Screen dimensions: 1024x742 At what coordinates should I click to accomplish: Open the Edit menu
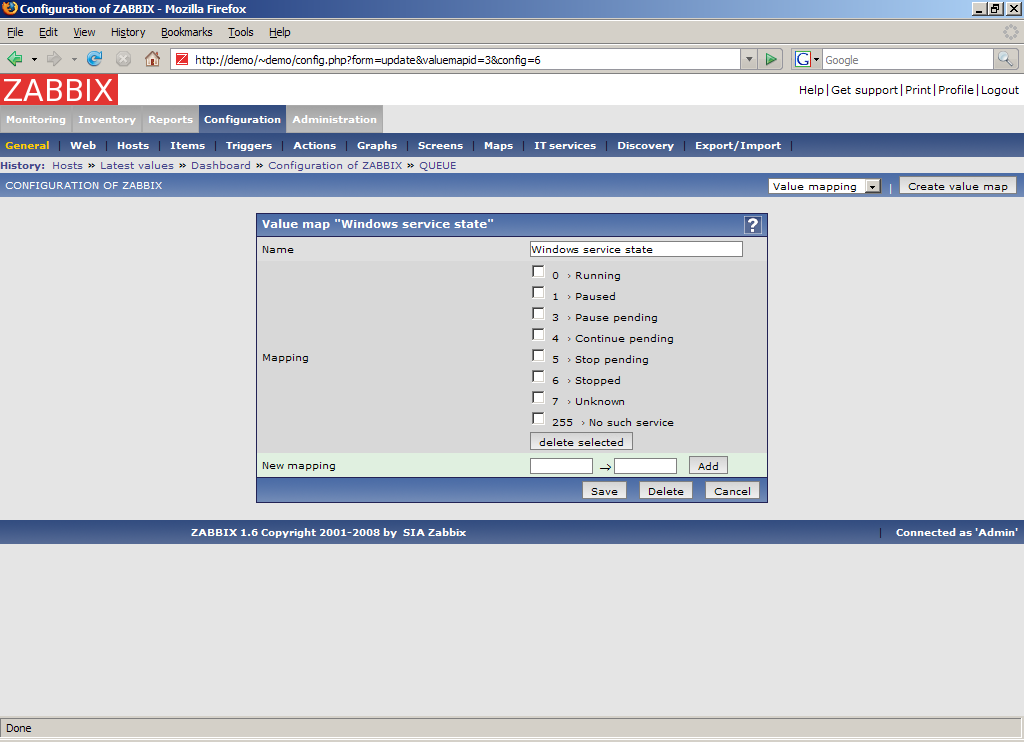click(48, 32)
